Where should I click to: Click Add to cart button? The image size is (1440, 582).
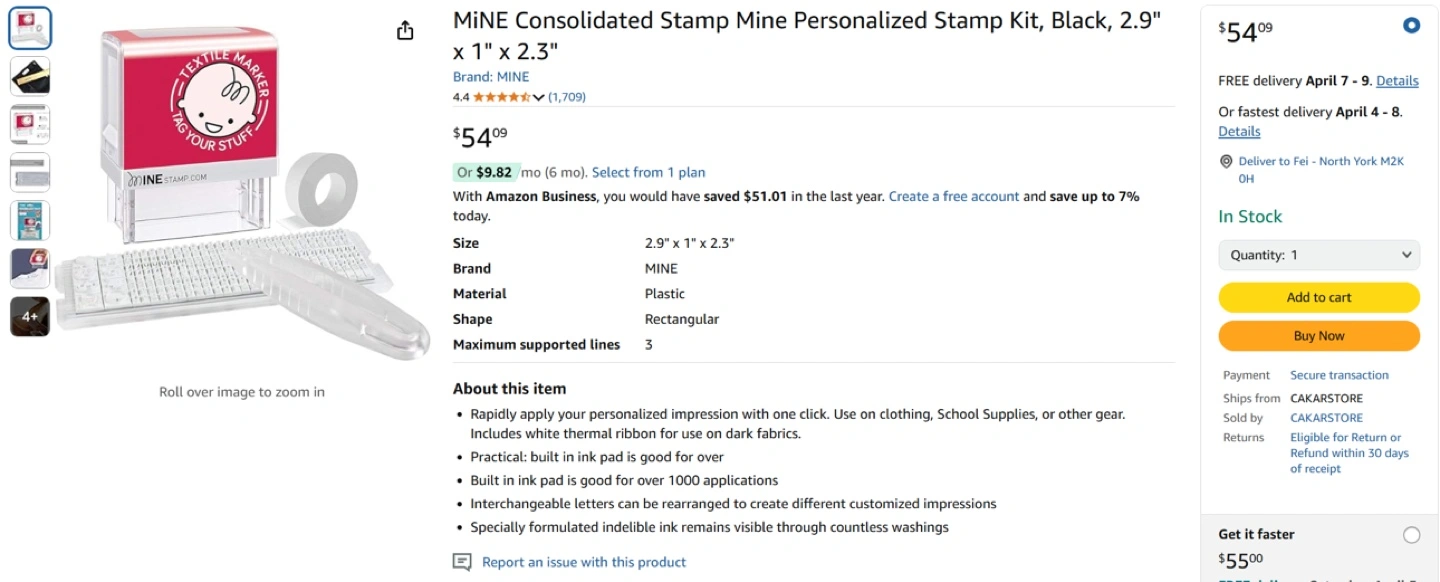[x=1319, y=297]
